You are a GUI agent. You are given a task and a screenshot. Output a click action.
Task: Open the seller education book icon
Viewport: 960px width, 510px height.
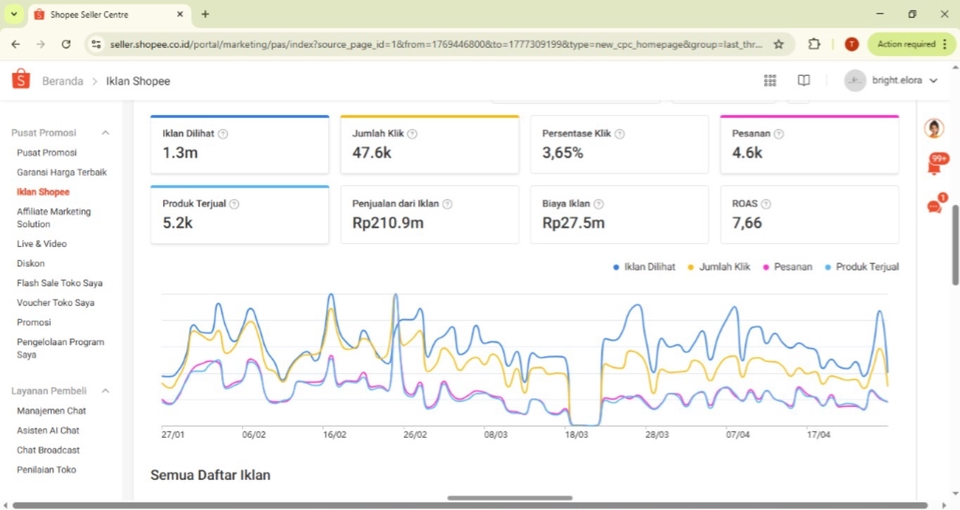coord(803,80)
